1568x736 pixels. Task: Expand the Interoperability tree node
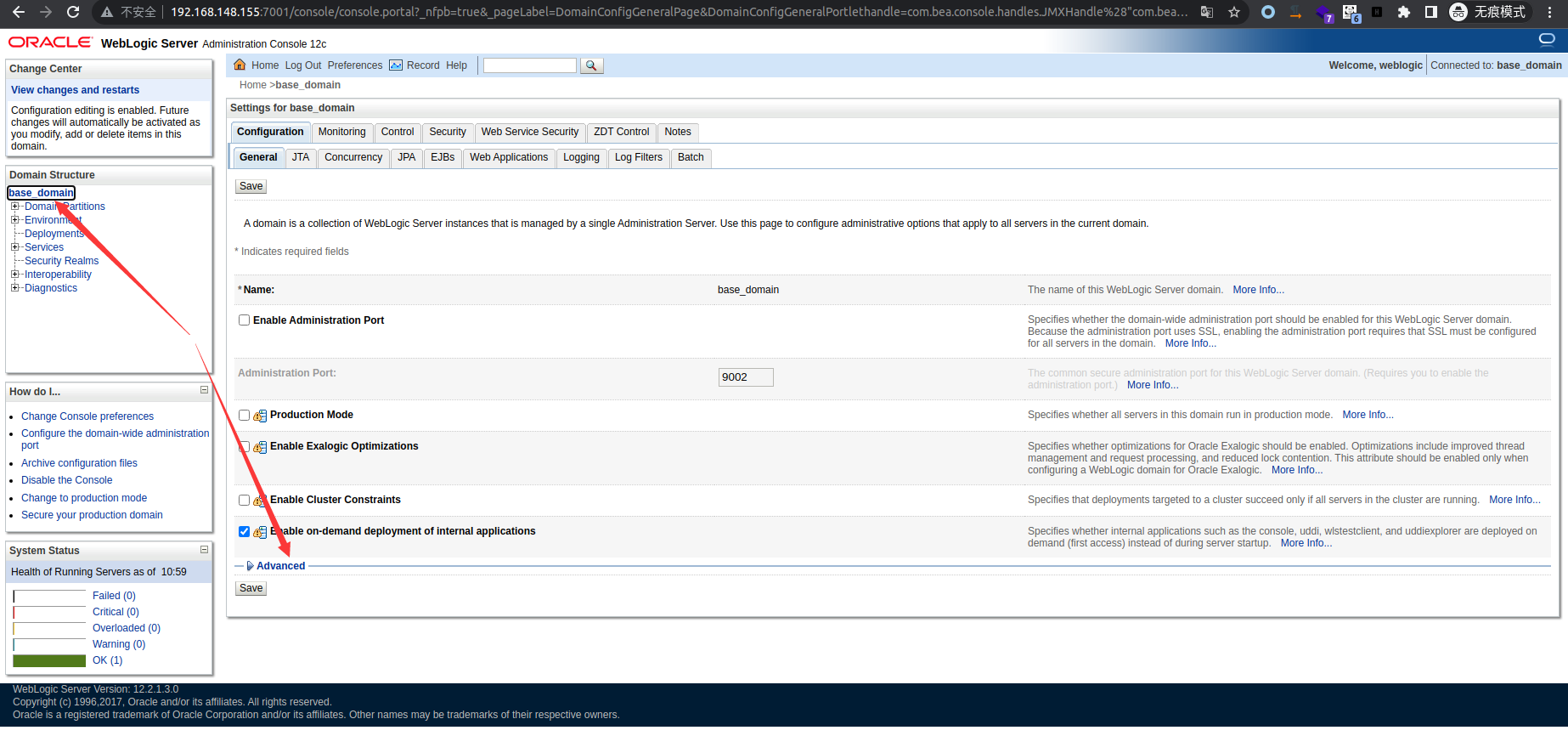pyautogui.click(x=14, y=275)
